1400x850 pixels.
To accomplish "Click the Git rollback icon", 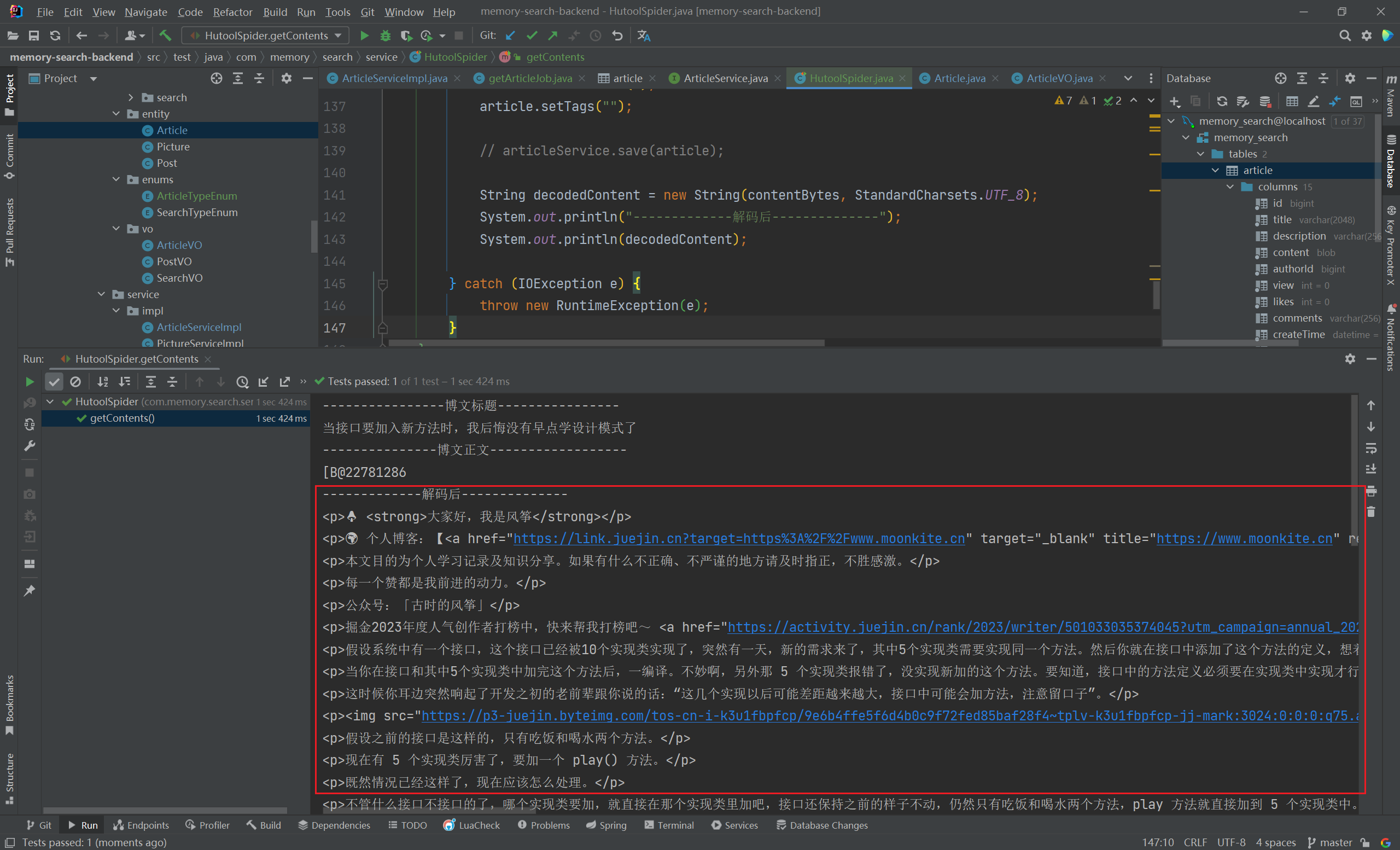I will tap(617, 36).
